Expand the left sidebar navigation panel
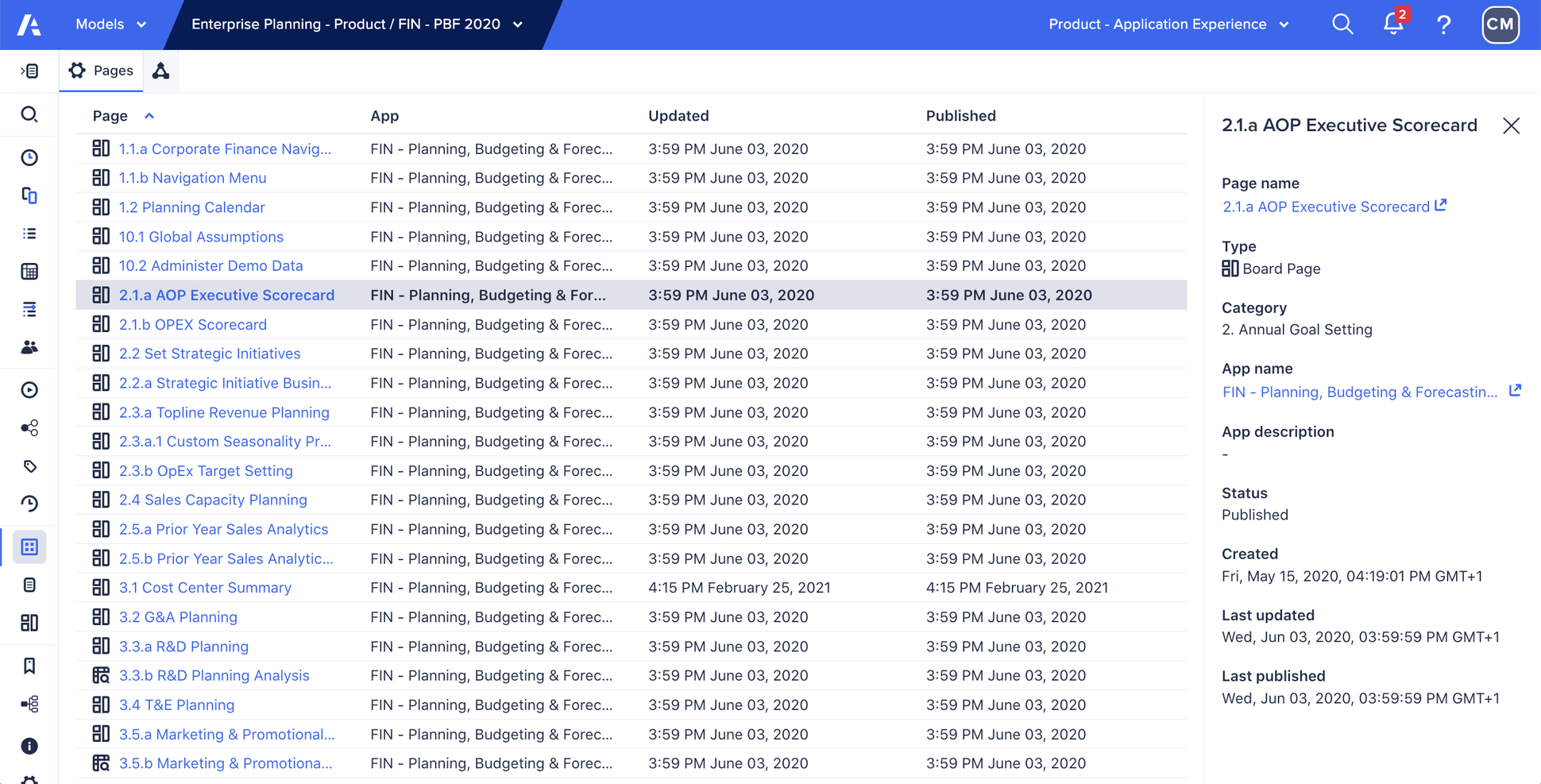Screen dimensions: 1541x784 [x=29, y=71]
